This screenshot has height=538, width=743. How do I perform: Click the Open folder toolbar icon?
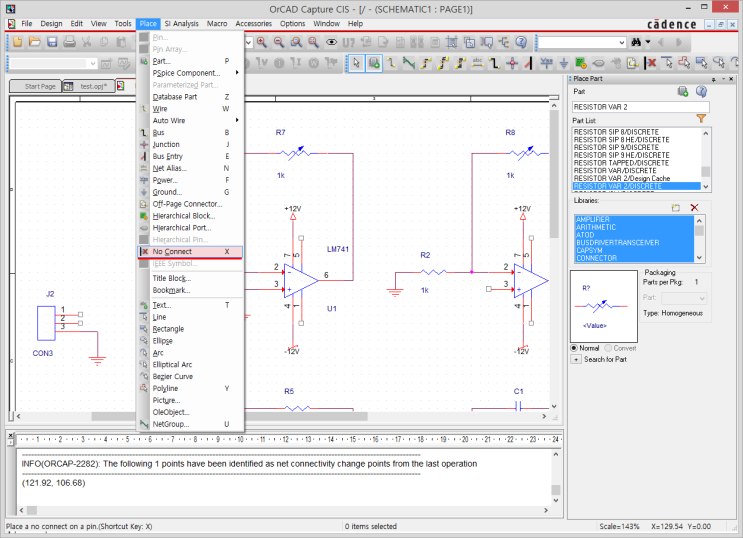35,42
